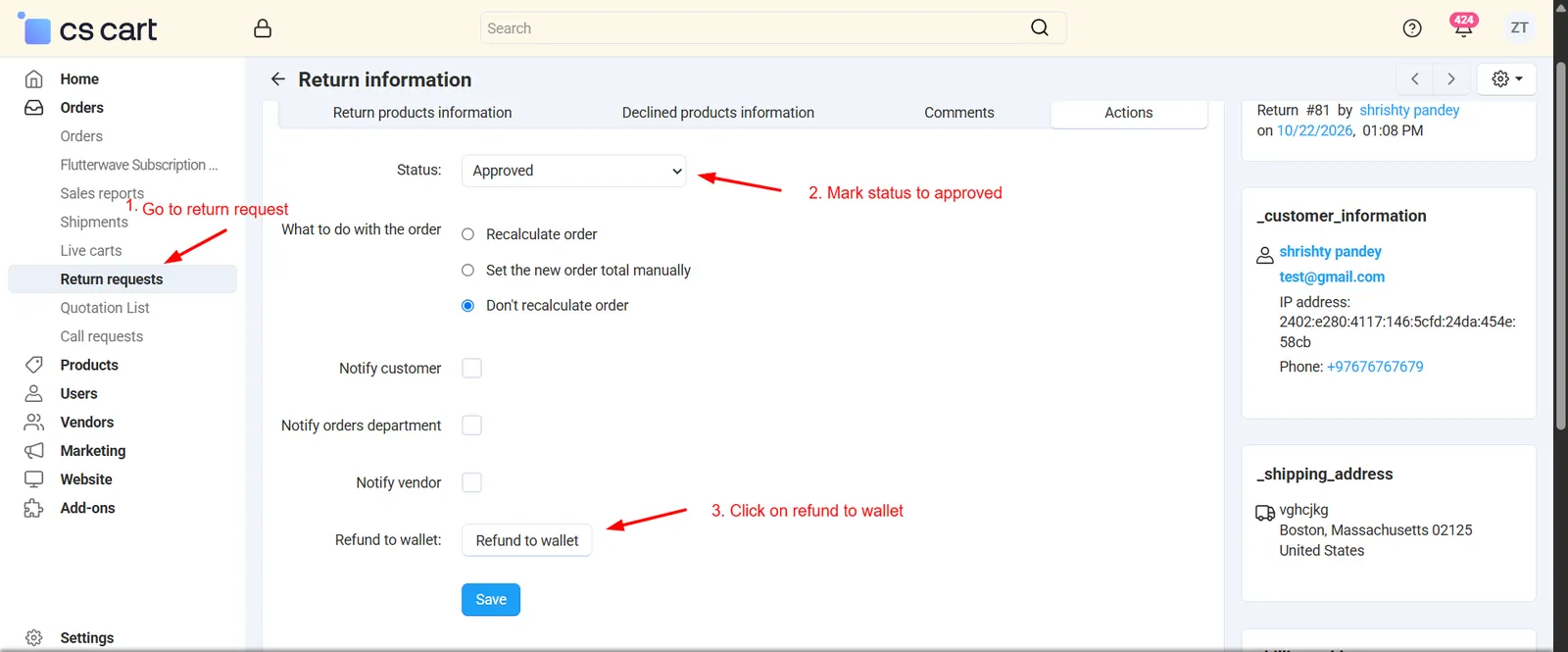The height and width of the screenshot is (652, 1568).
Task: Go to previous return with left chevron
Action: pos(1415,79)
